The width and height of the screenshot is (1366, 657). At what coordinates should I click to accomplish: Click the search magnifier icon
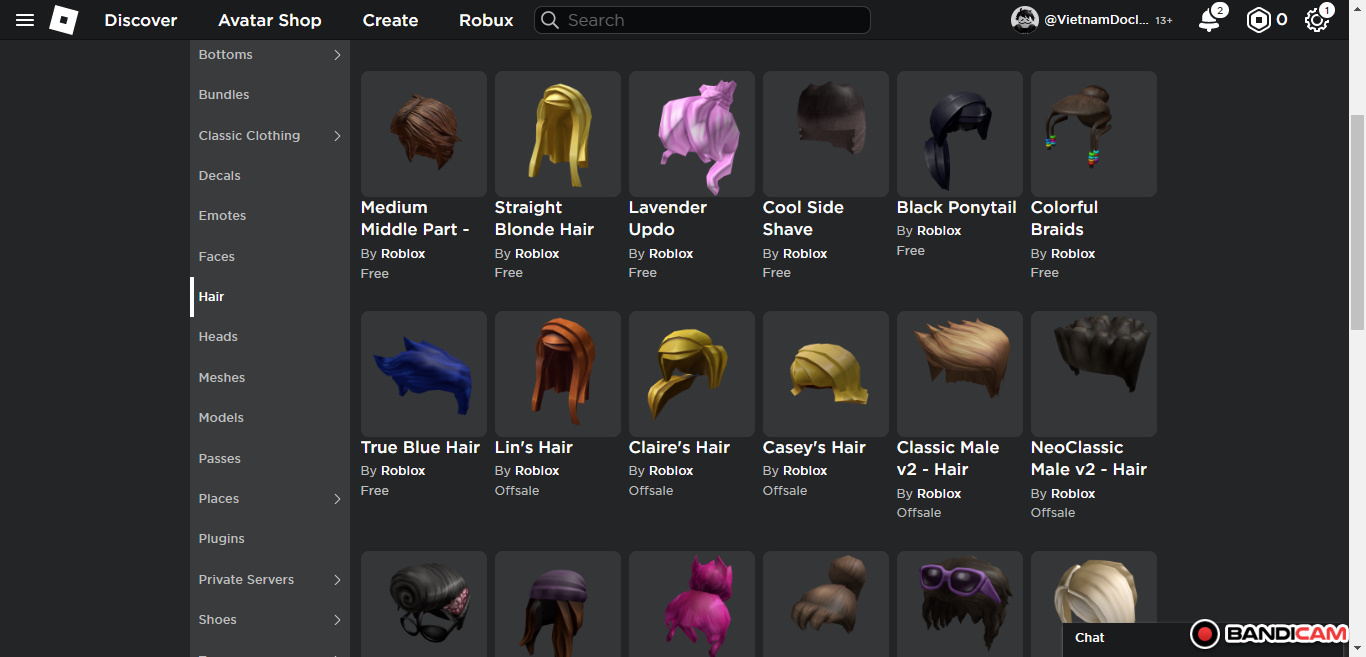click(x=549, y=20)
